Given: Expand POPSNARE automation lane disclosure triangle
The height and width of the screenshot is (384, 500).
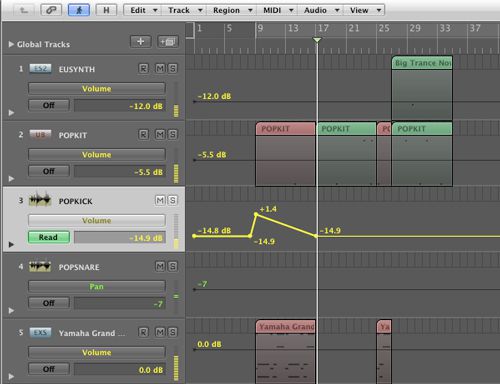Looking at the screenshot, I should (11, 310).
